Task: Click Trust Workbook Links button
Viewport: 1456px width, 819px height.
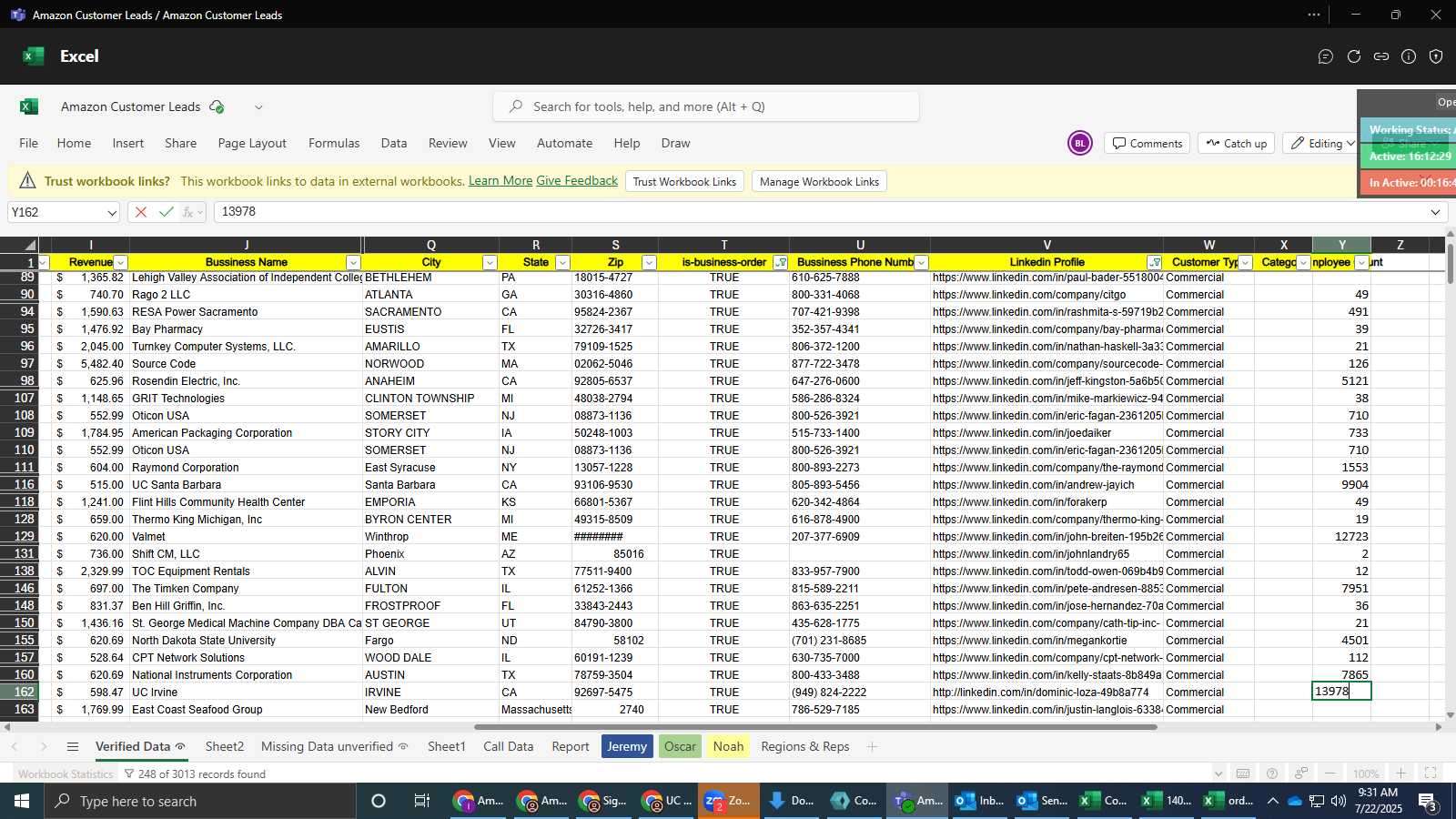Action: tap(684, 181)
